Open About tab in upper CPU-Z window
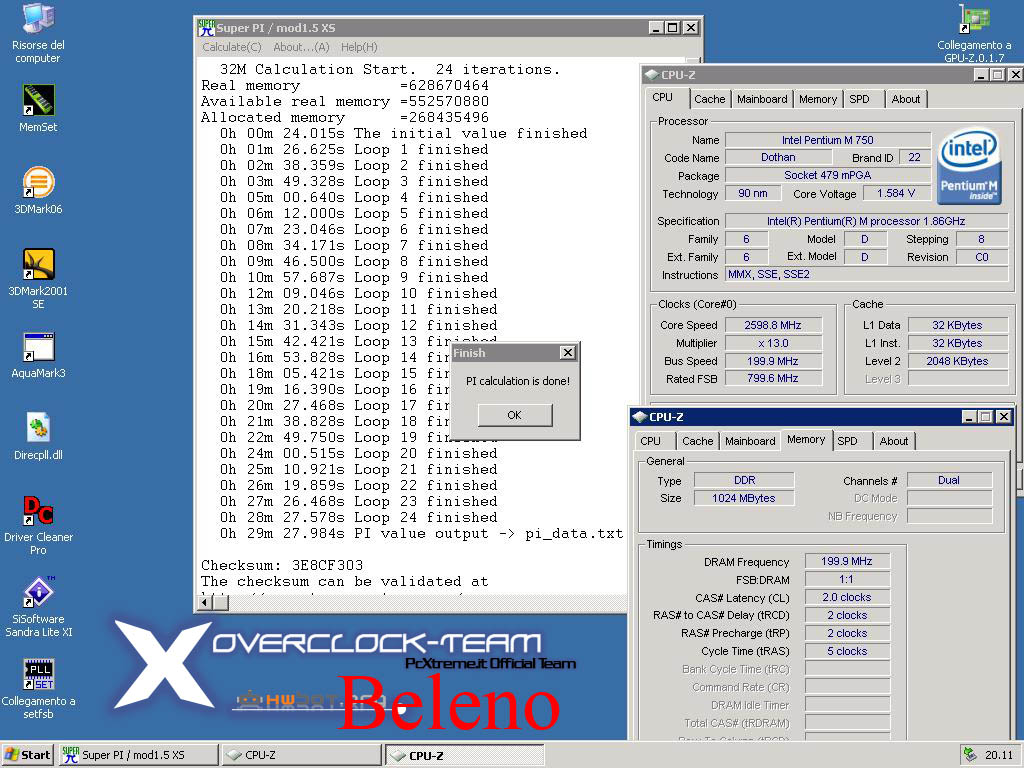Image resolution: width=1024 pixels, height=768 pixels. tap(906, 99)
